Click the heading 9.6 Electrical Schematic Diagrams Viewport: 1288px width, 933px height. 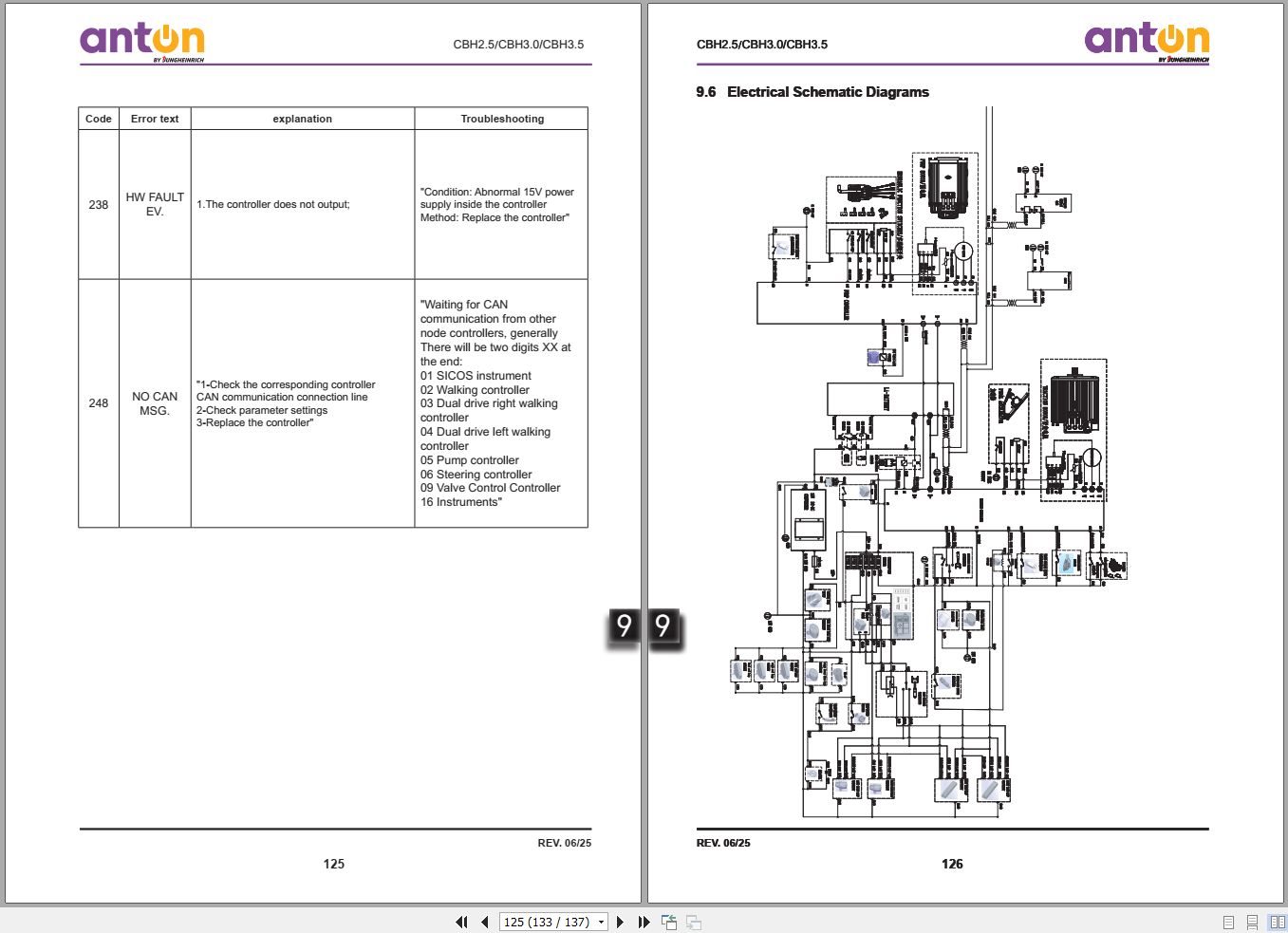[812, 91]
